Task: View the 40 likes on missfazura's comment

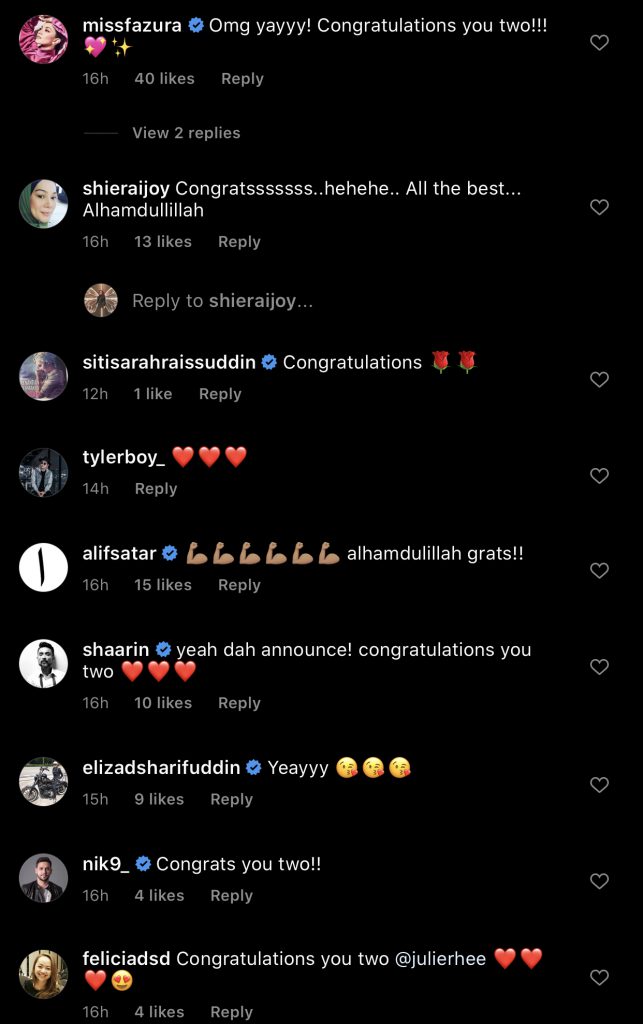Action: (164, 79)
